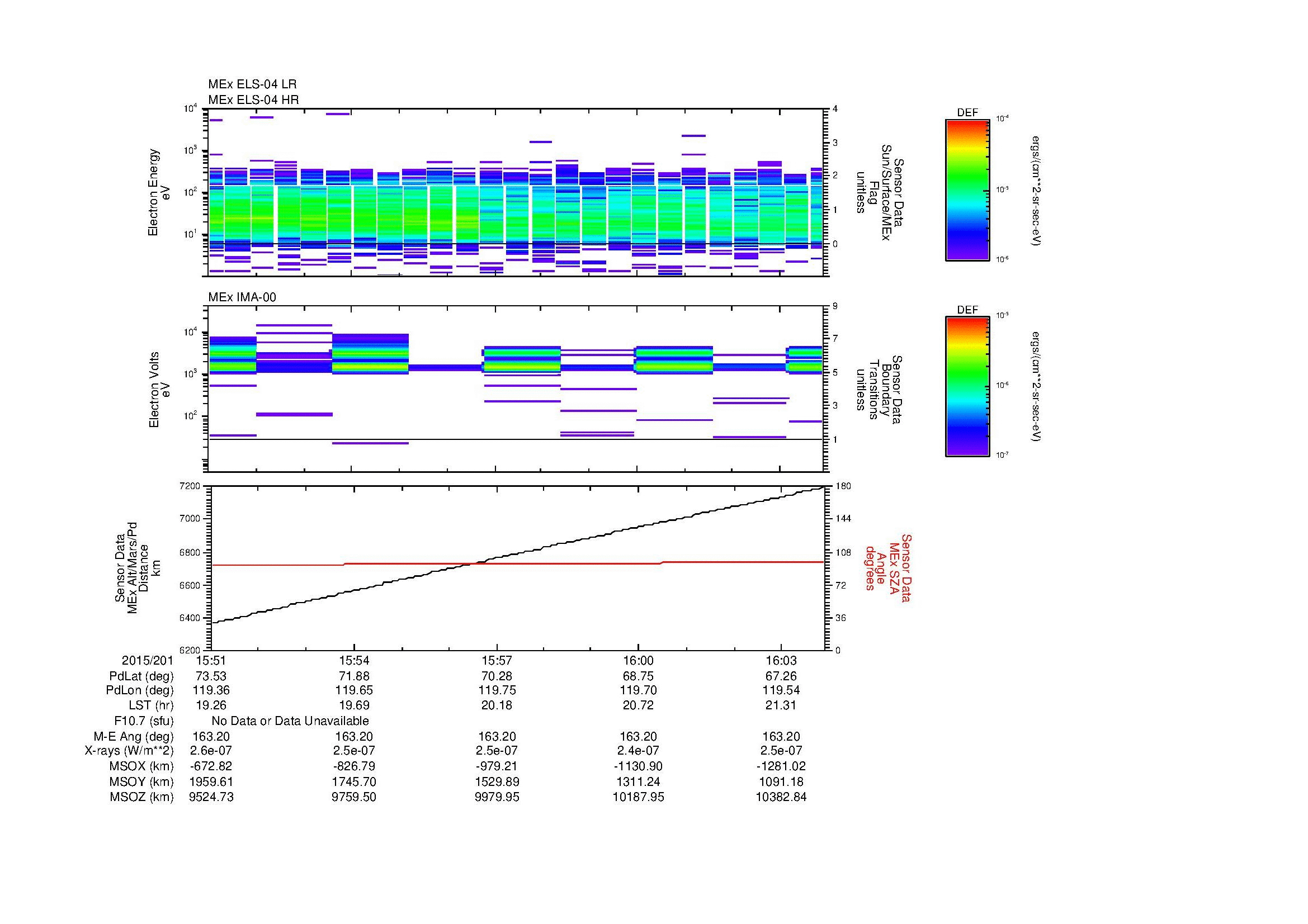Image resolution: width=1308 pixels, height=924 pixels.
Task: Click X-rays value 2.4e-07
Action: [638, 751]
